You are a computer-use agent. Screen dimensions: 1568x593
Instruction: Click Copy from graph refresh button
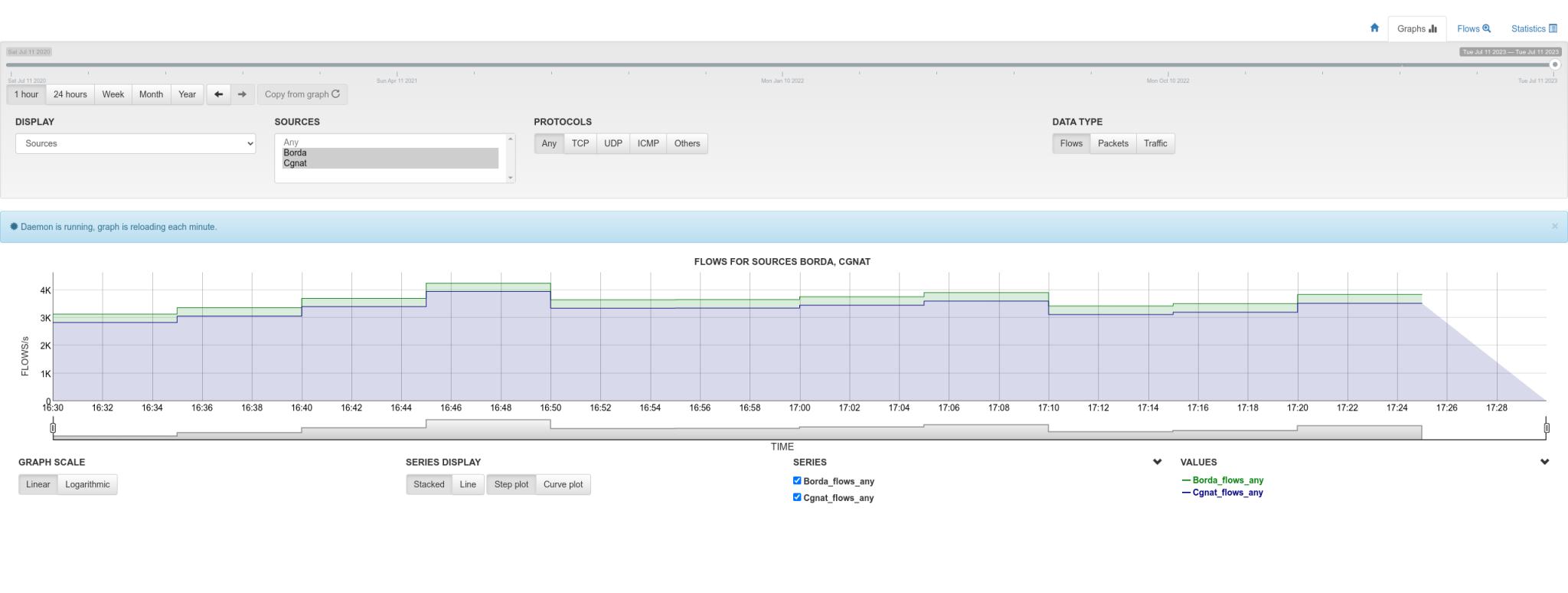[302, 94]
